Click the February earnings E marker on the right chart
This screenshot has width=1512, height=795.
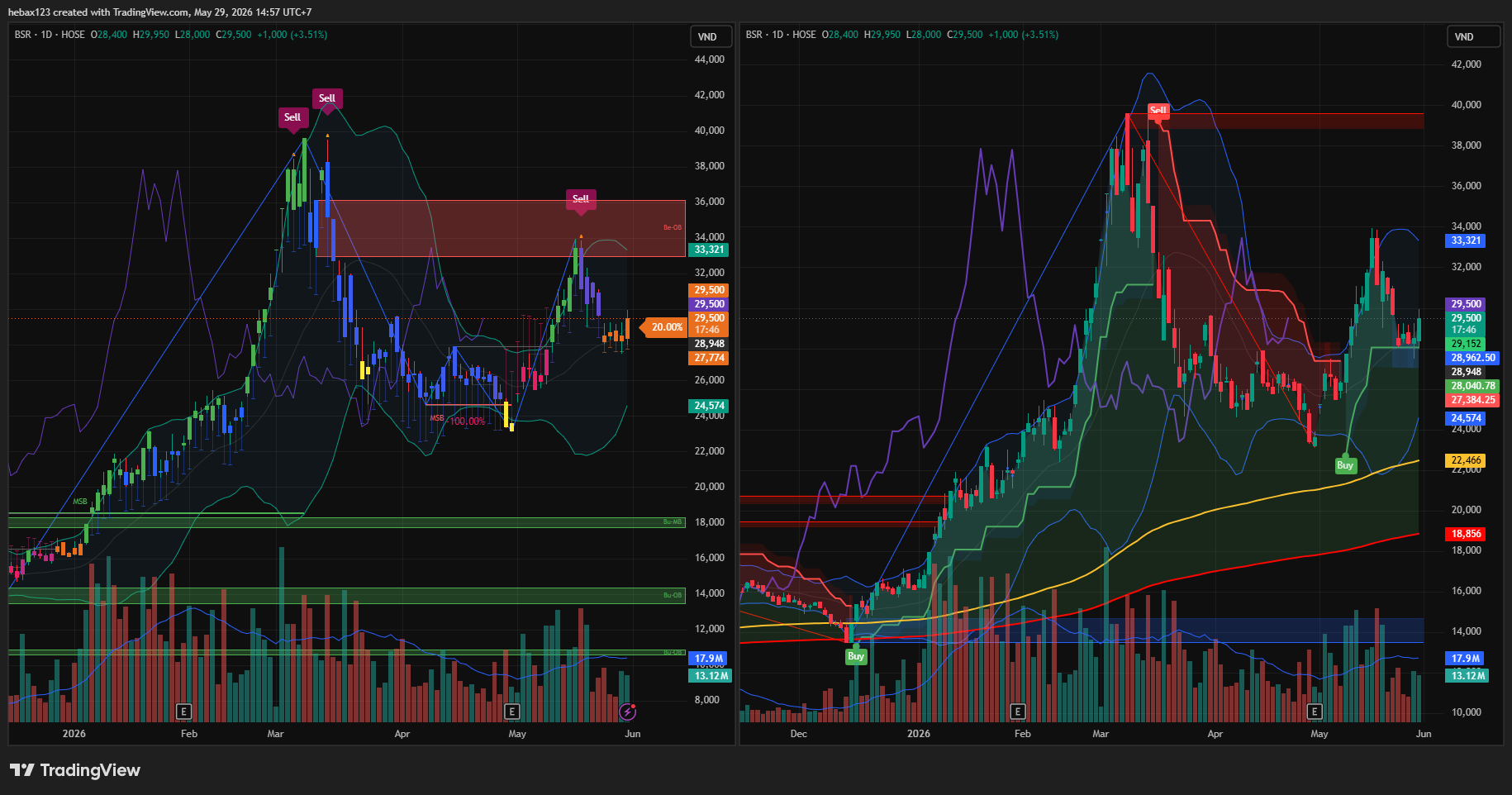pos(1018,712)
